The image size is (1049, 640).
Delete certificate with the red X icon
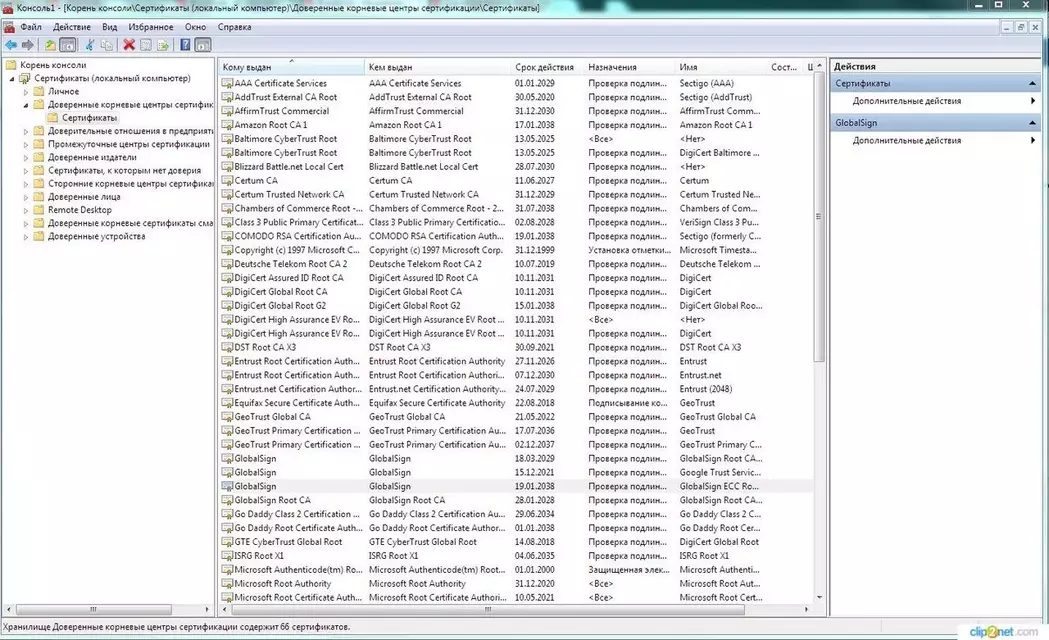(x=129, y=45)
